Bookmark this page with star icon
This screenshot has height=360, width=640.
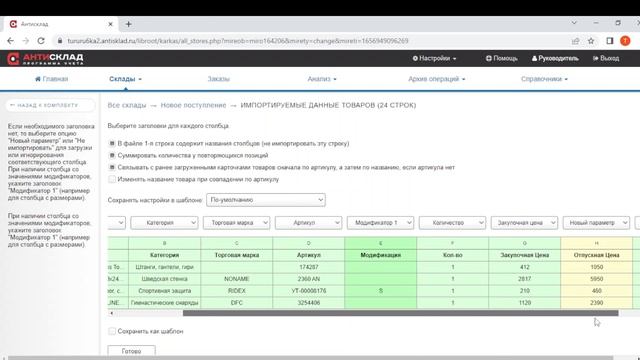coord(591,41)
